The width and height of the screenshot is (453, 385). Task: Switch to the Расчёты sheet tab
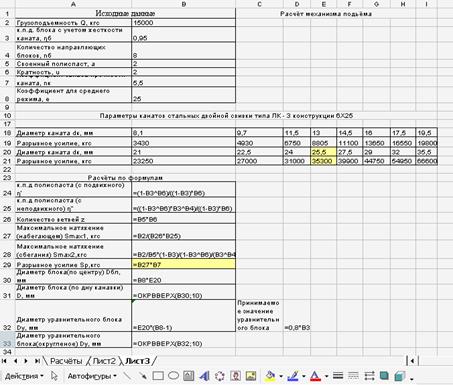[x=66, y=361]
